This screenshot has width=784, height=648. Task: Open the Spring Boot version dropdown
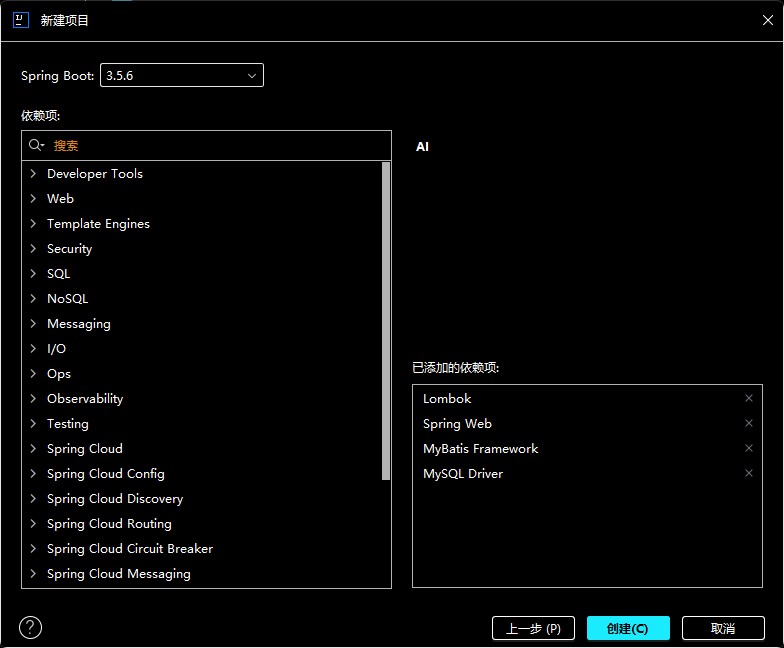tap(182, 76)
